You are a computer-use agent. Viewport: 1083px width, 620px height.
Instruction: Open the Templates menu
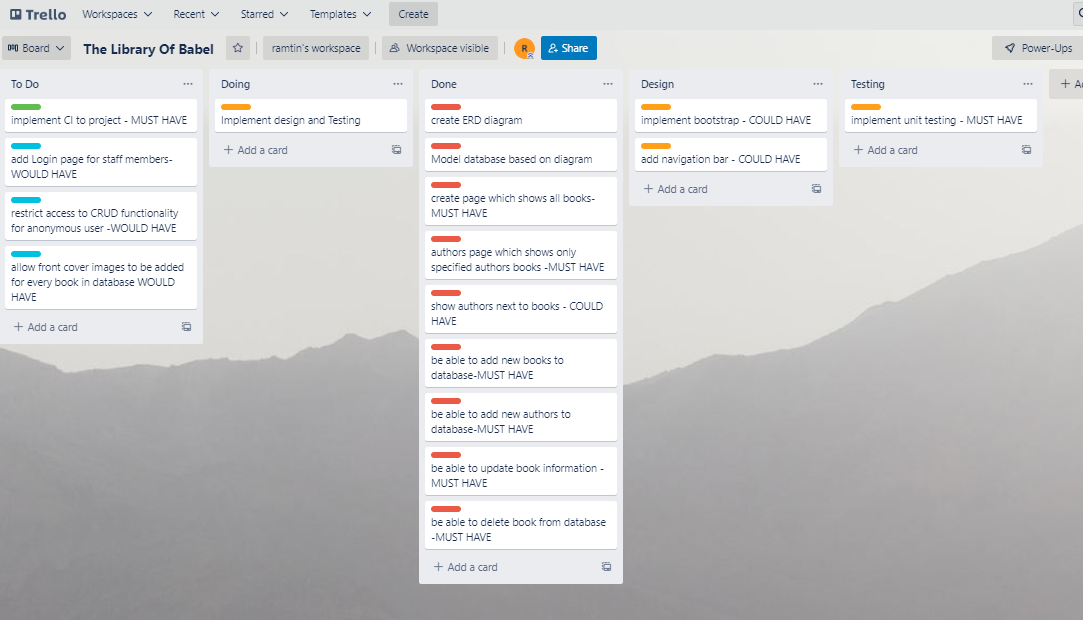[x=340, y=14]
